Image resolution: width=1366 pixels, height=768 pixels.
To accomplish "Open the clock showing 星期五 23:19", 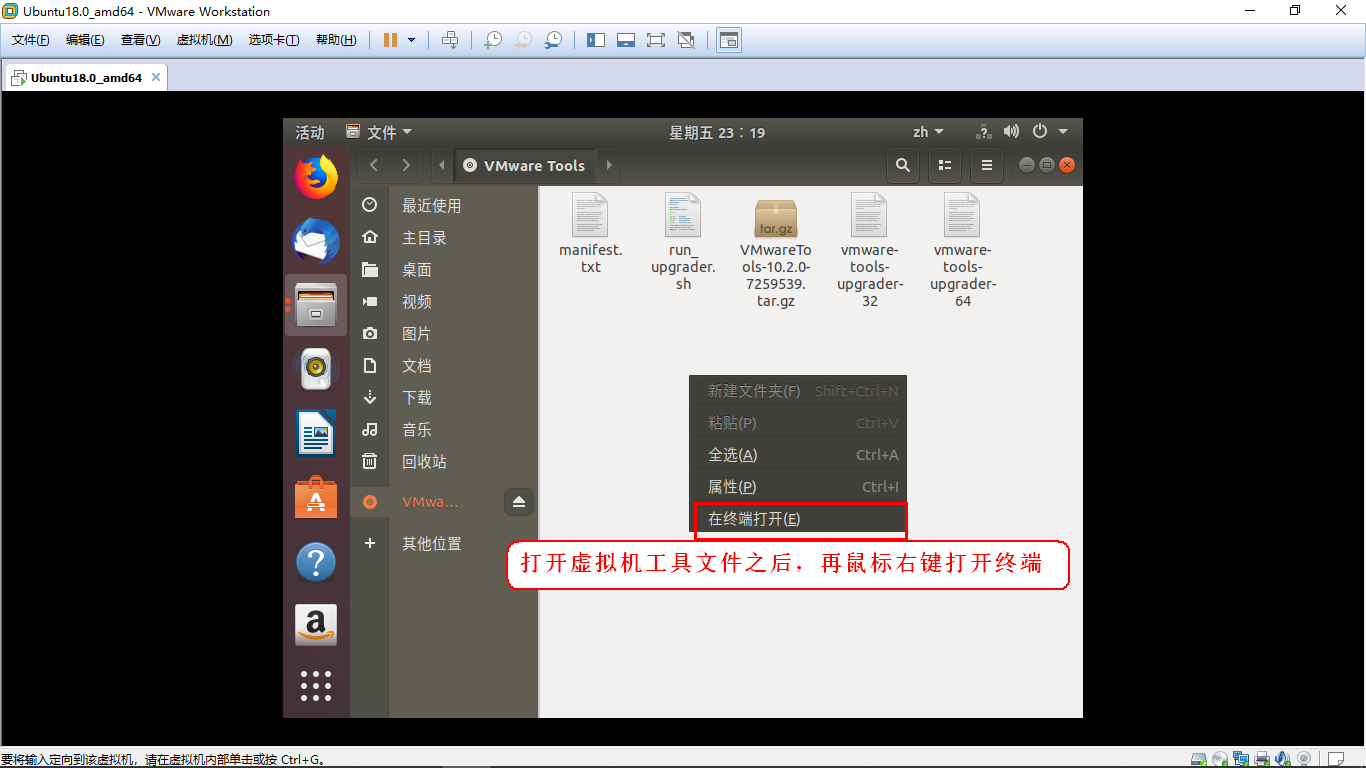I will [717, 132].
